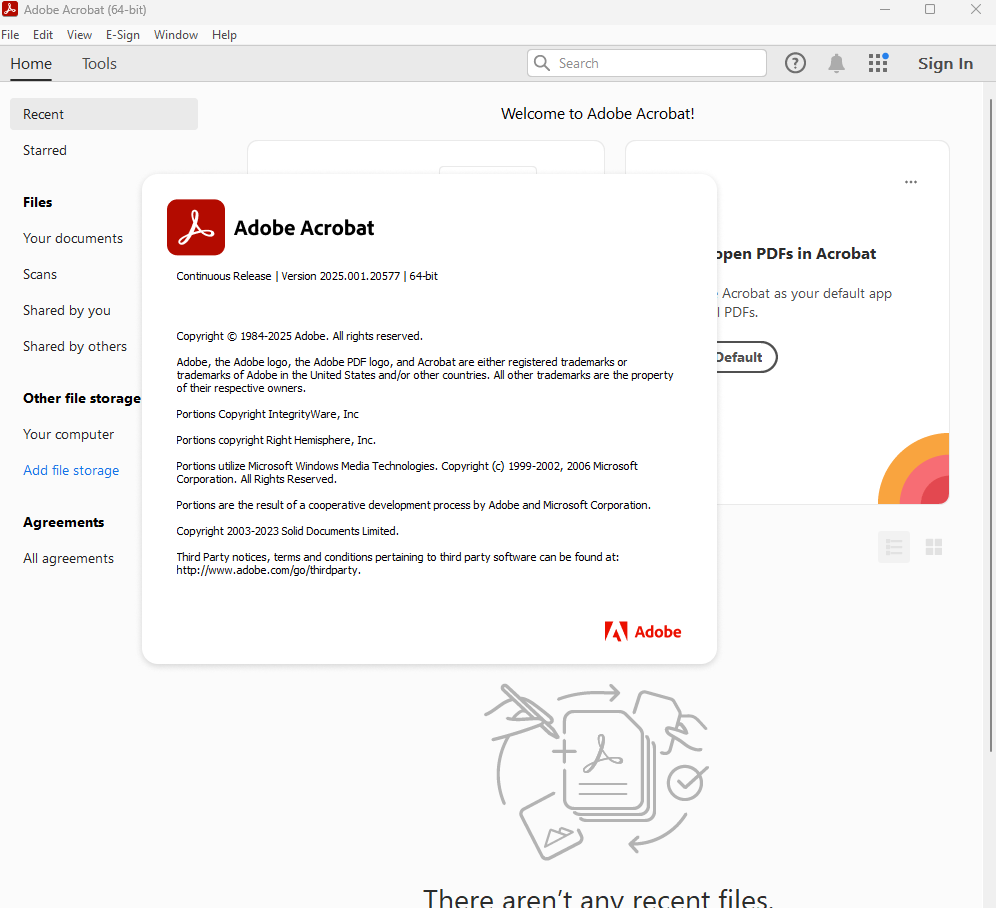Open the E-Sign menu
The image size is (996, 908).
[123, 35]
